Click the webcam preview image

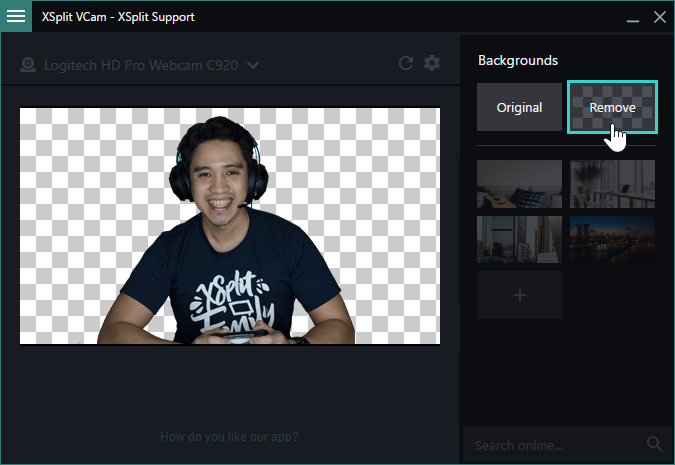229,226
